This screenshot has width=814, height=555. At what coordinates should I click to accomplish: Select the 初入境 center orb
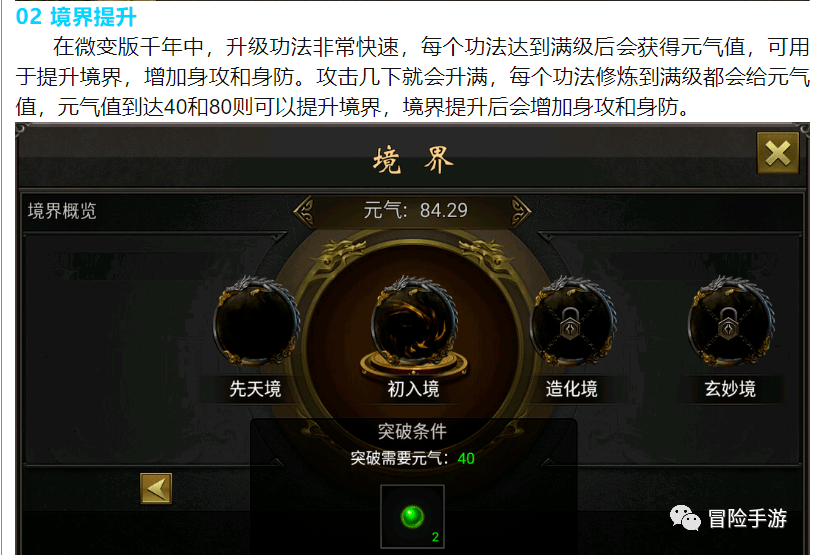(414, 324)
